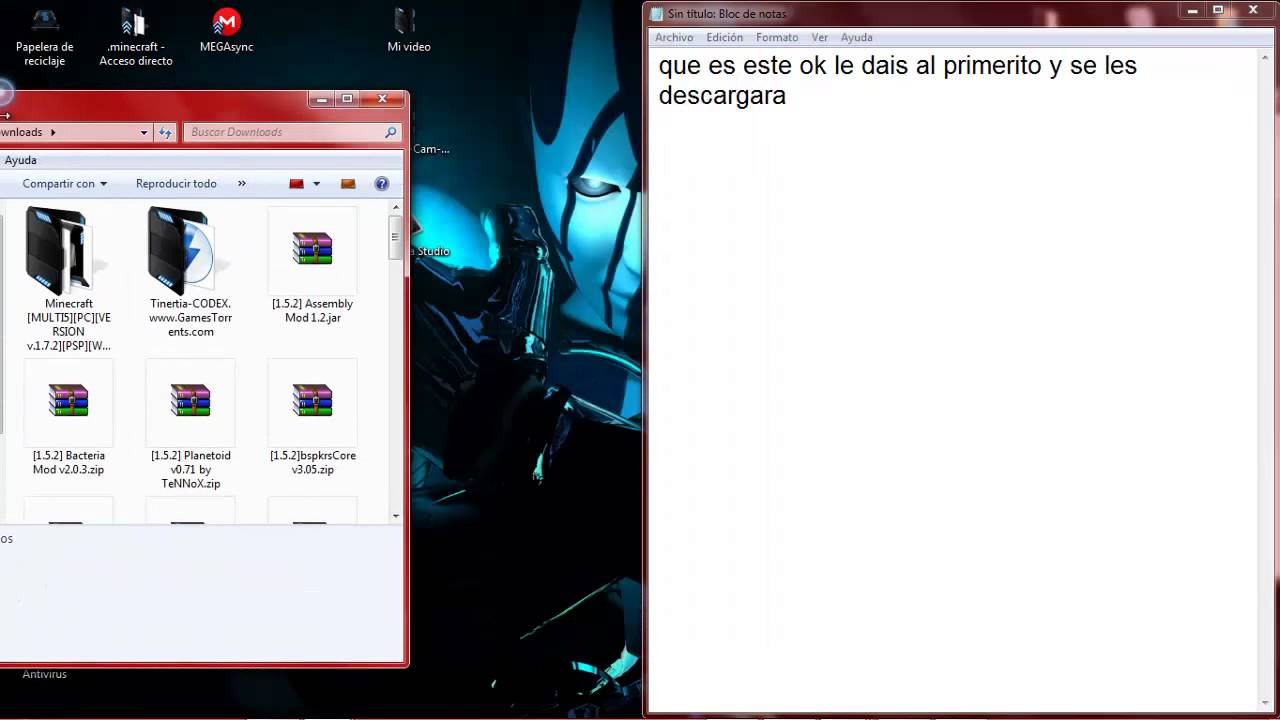Click the search magnifier in Buscar Downloads
This screenshot has height=720, width=1280.
(x=390, y=132)
